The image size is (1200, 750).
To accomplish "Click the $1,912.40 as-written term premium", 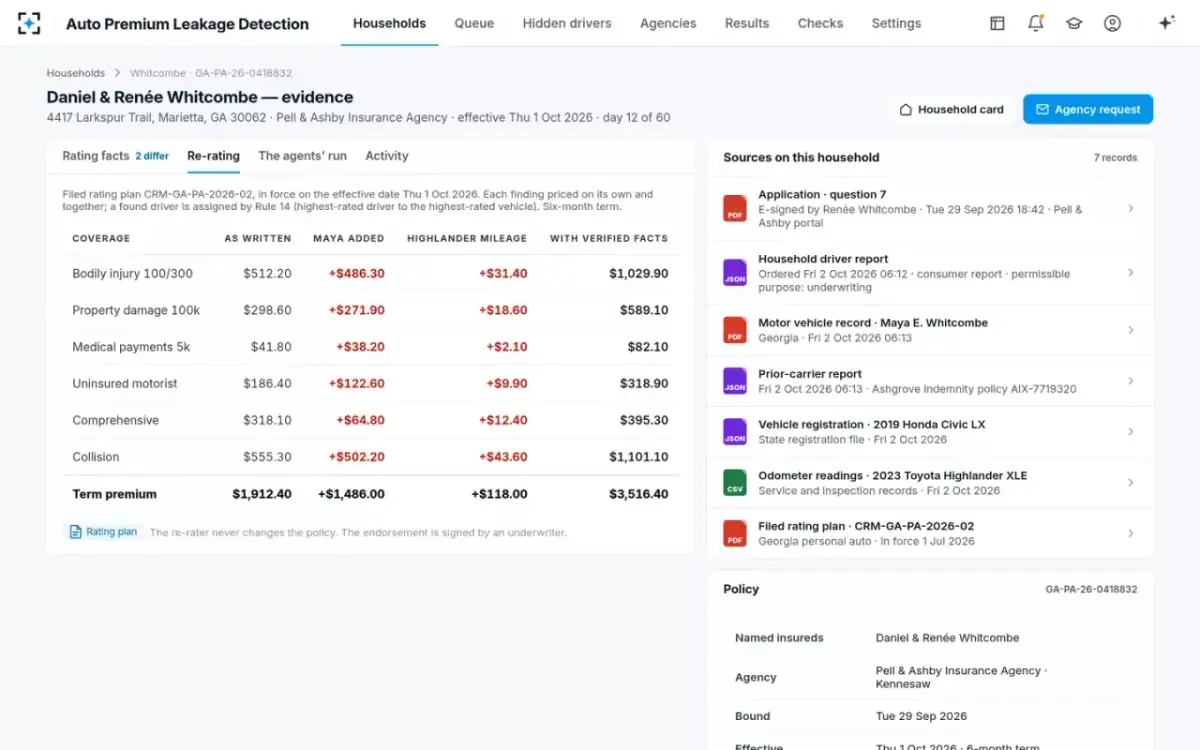I will [262, 494].
